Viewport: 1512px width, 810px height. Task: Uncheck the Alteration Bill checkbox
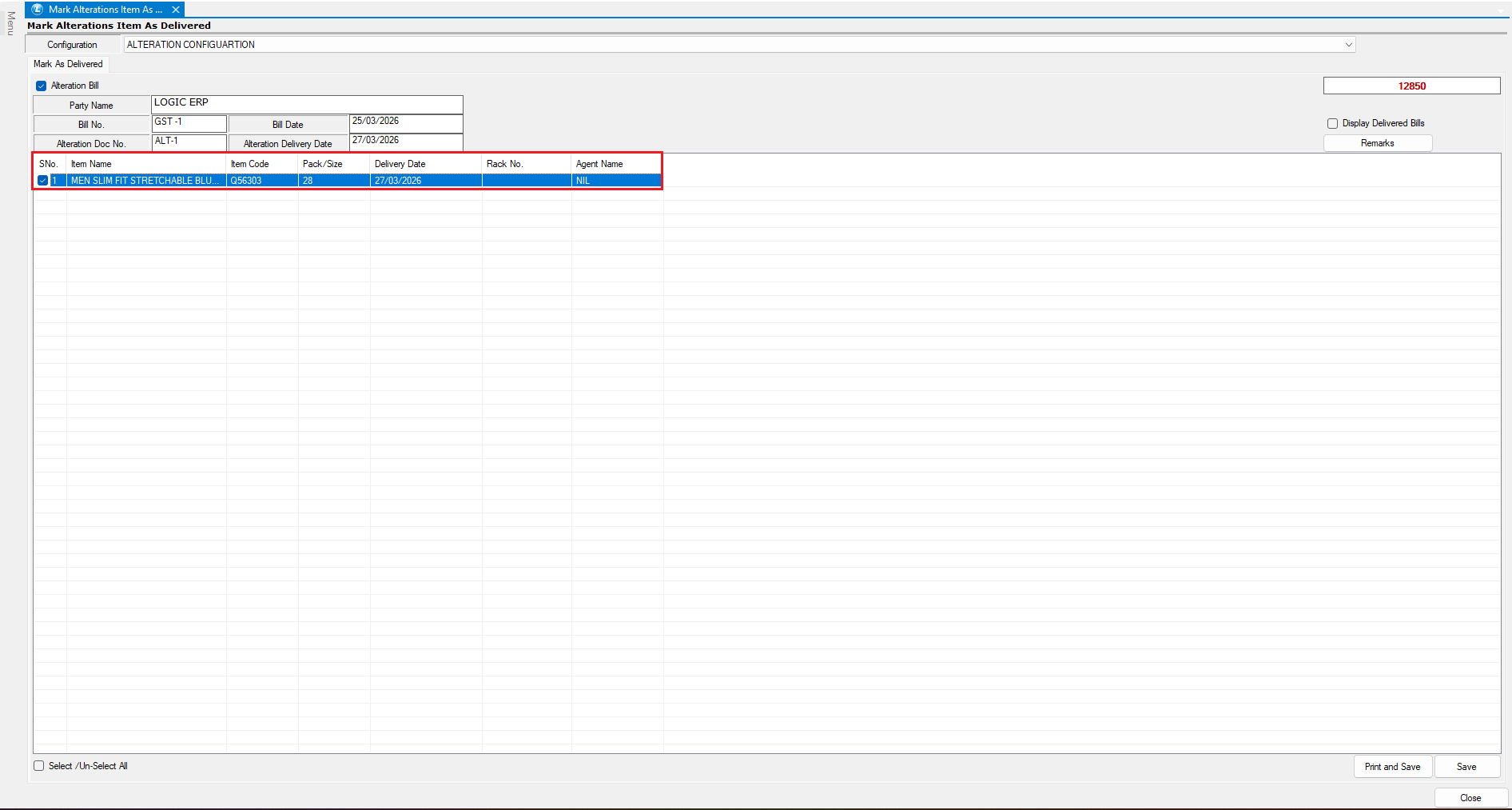click(x=42, y=86)
